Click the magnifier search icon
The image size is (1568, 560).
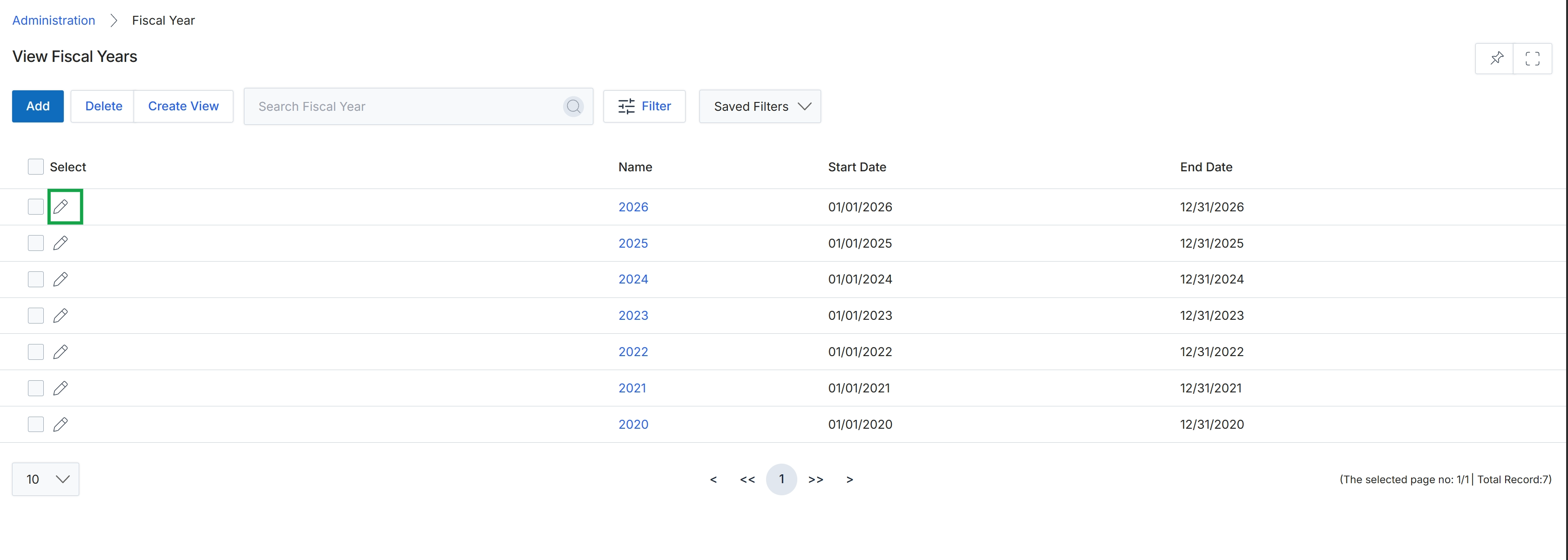click(573, 107)
